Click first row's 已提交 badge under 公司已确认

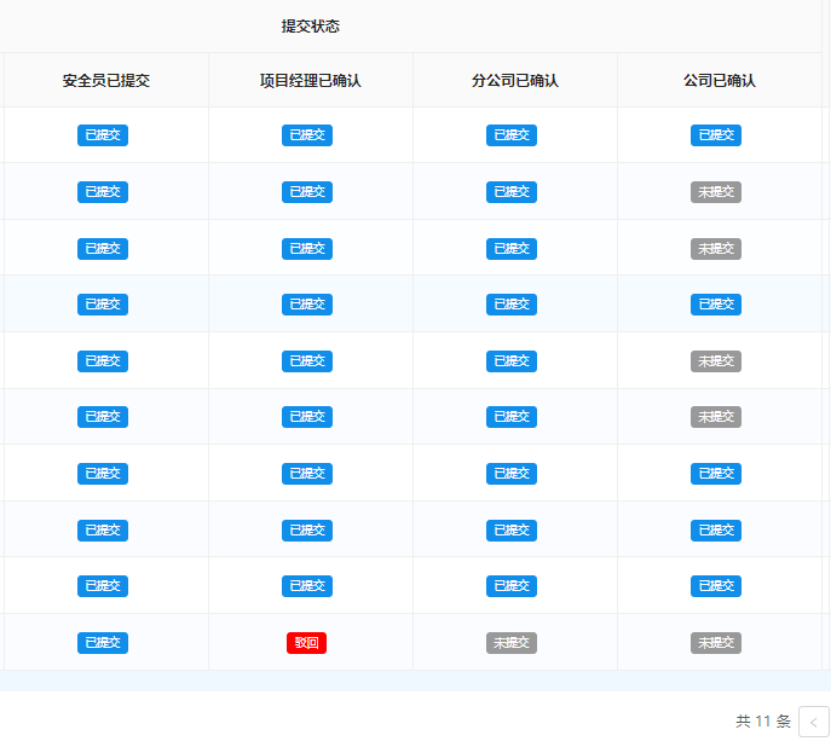click(x=715, y=135)
